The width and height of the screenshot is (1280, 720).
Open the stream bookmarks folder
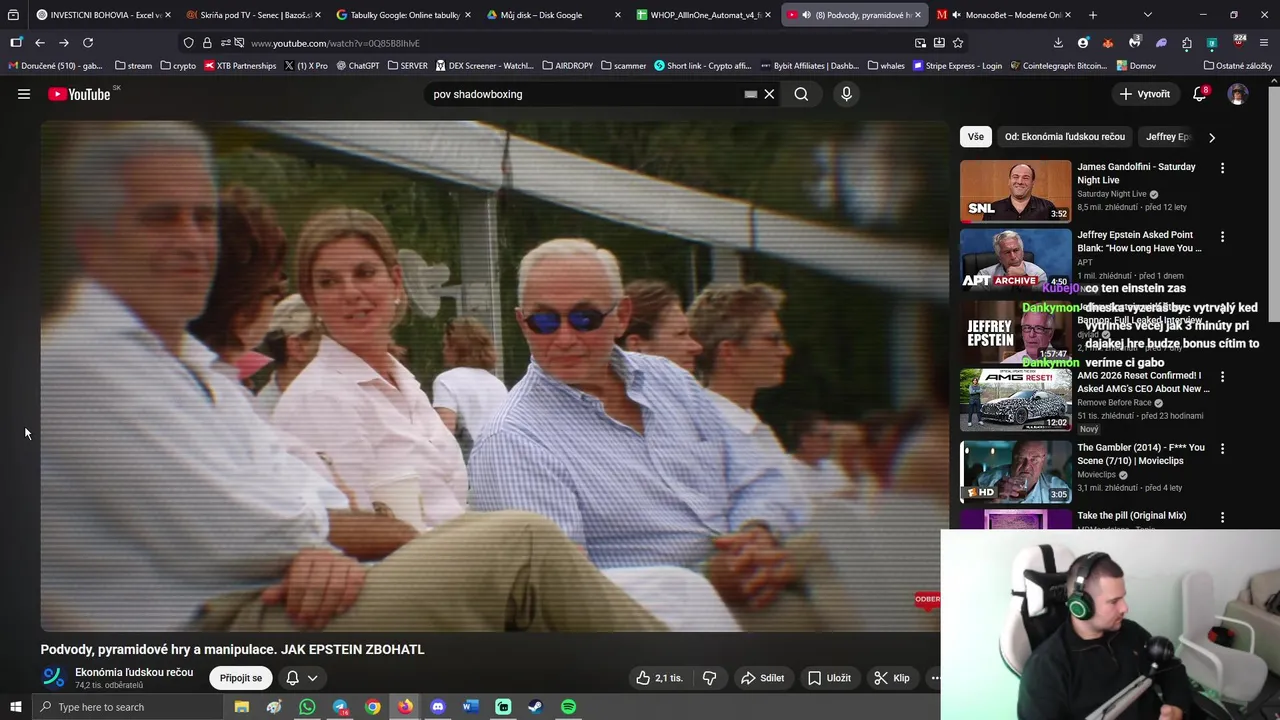pyautogui.click(x=133, y=65)
